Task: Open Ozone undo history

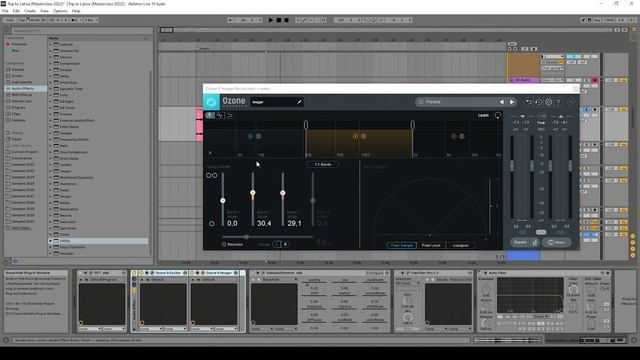Action: coord(538,102)
